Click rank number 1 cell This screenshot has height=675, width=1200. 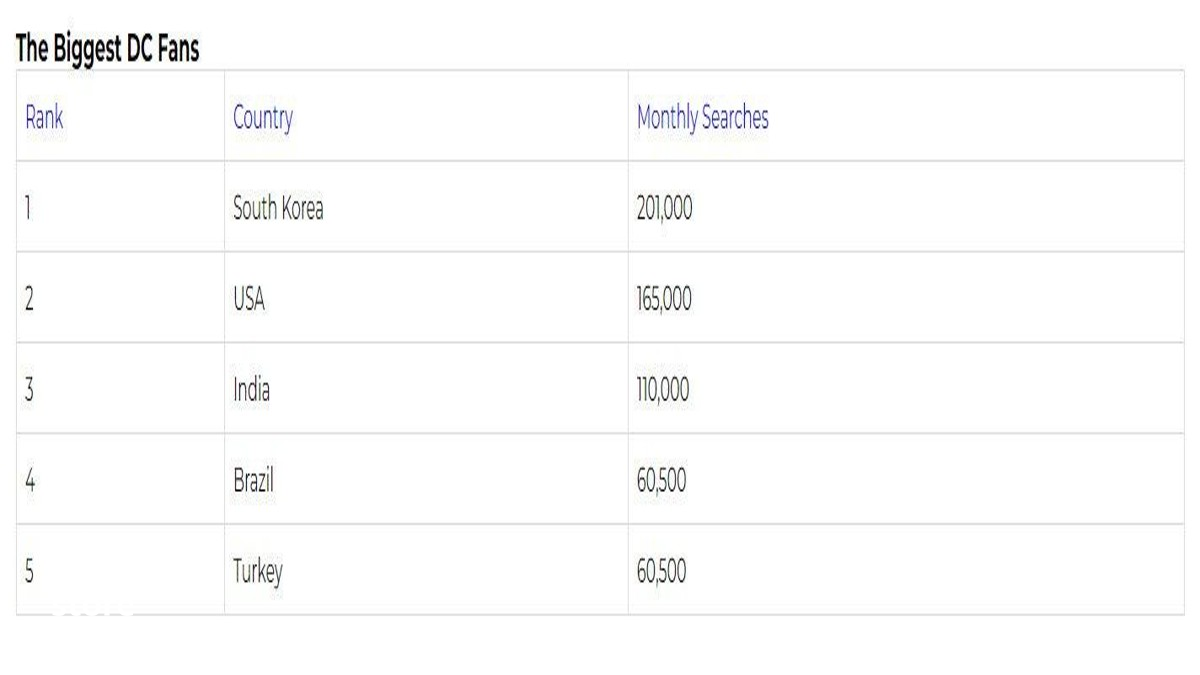click(29, 209)
